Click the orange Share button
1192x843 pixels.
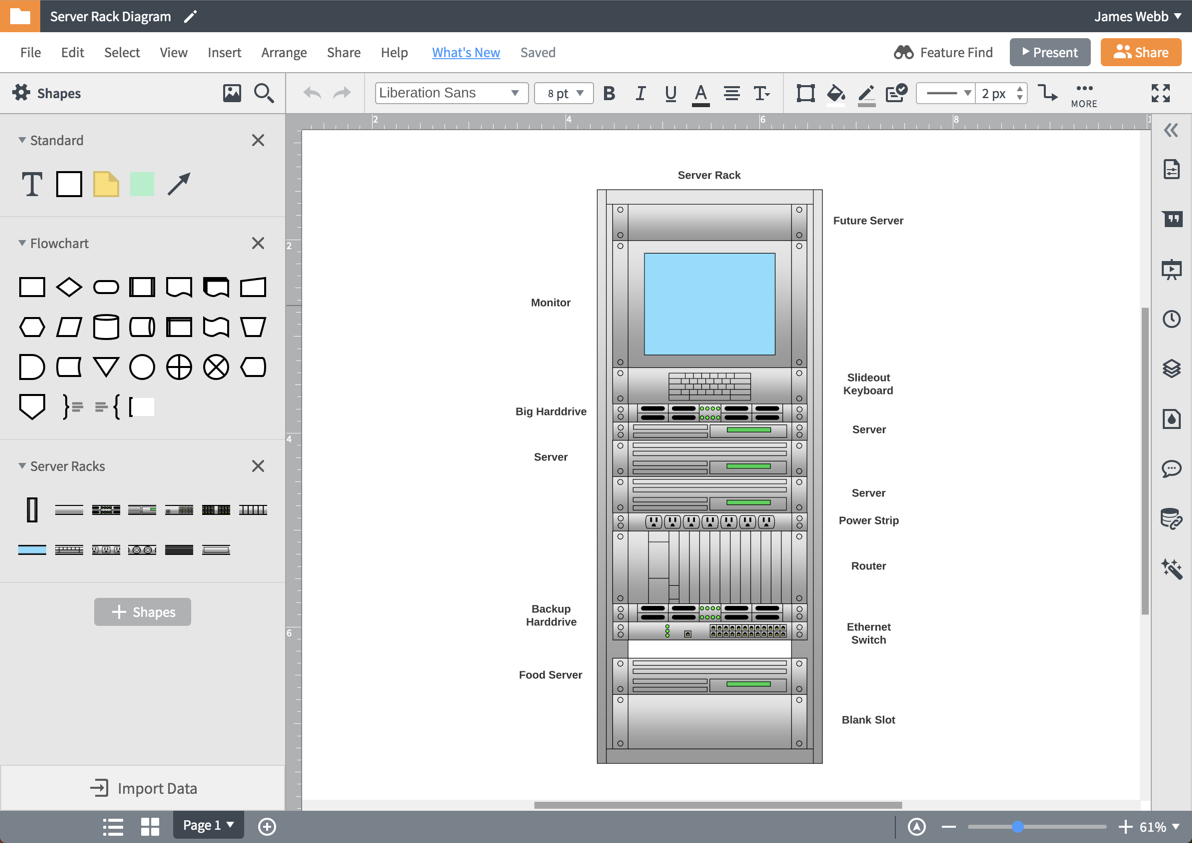point(1141,51)
